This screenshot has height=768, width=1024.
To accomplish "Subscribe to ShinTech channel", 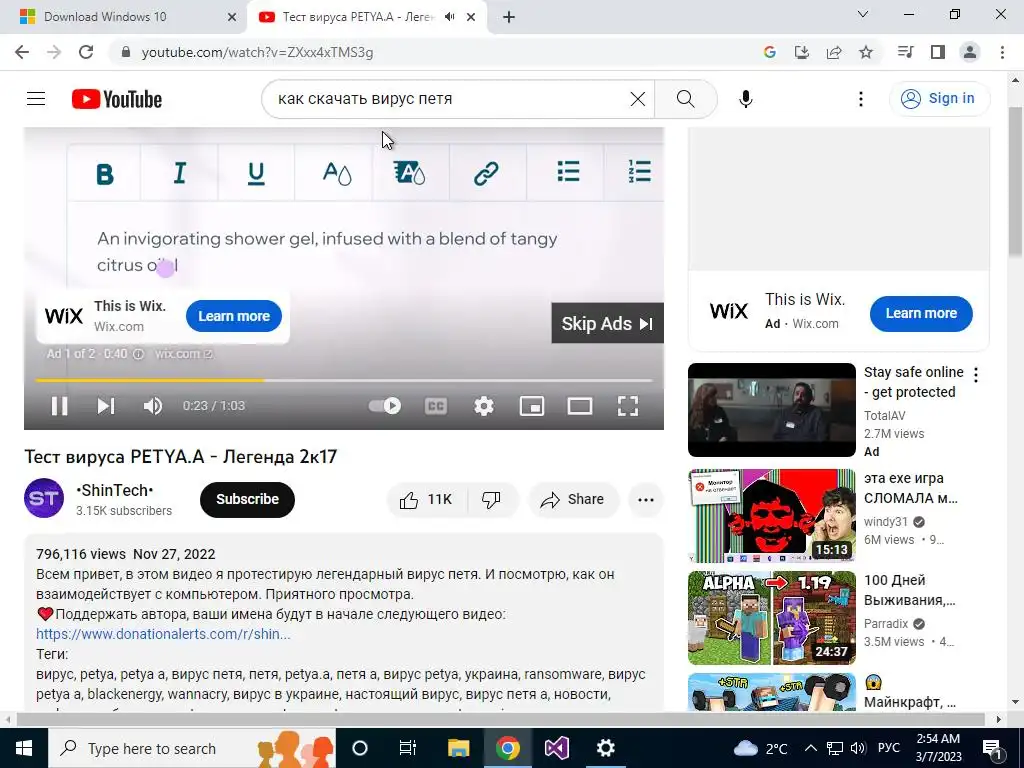I will (x=248, y=500).
